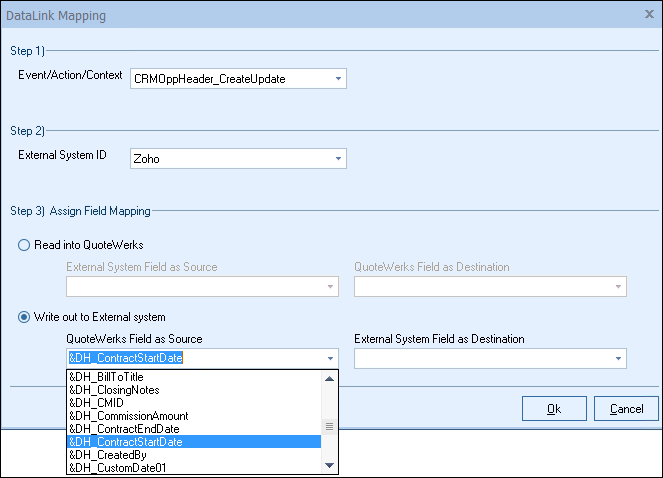
Task: Collapse the QuoteWerks Field as Source dropdown
Action: 330,358
